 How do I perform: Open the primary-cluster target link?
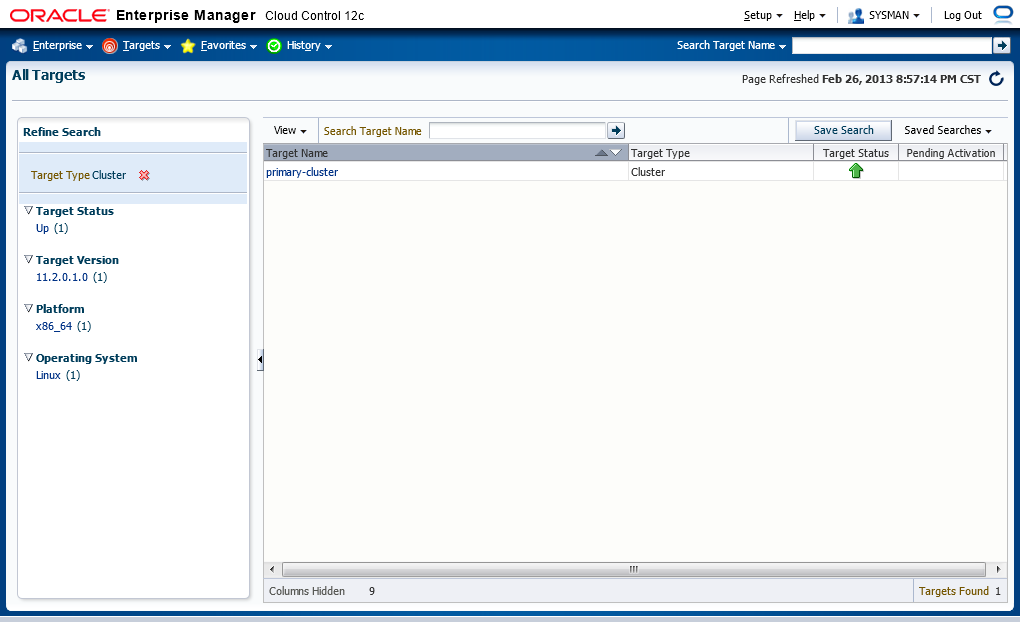302,172
